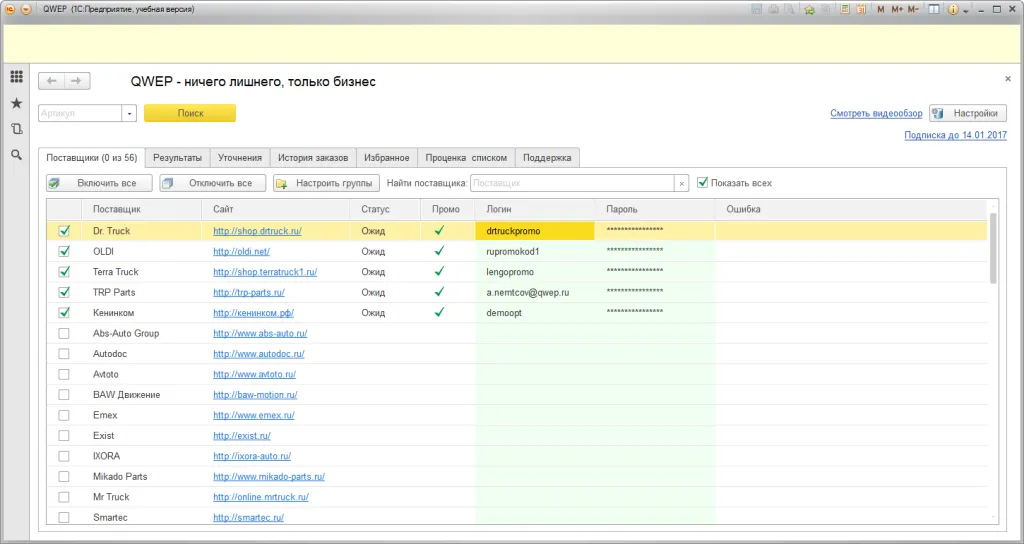Screen dimensions: 1024x544
Task: Open the Проценка списком tab
Action: [x=466, y=157]
